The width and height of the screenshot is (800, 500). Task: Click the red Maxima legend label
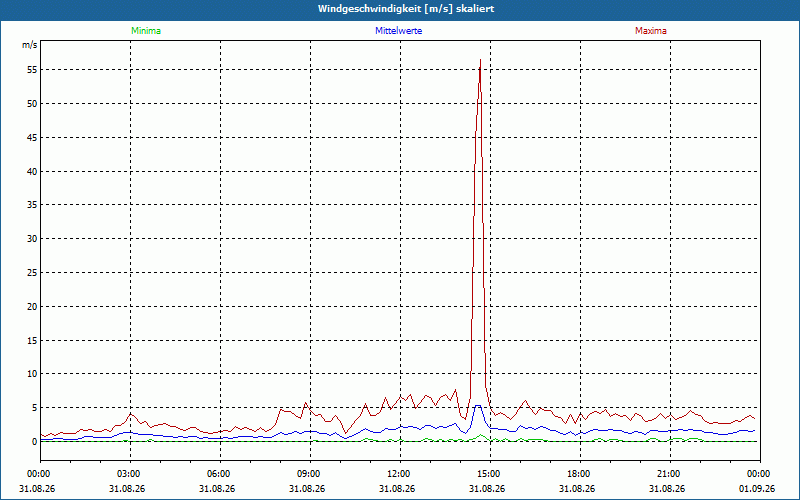[651, 31]
